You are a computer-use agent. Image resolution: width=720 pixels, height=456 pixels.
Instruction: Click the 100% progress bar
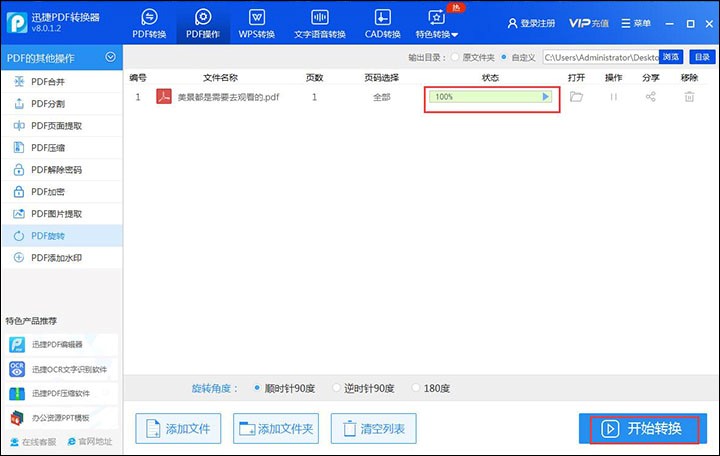pyautogui.click(x=490, y=97)
